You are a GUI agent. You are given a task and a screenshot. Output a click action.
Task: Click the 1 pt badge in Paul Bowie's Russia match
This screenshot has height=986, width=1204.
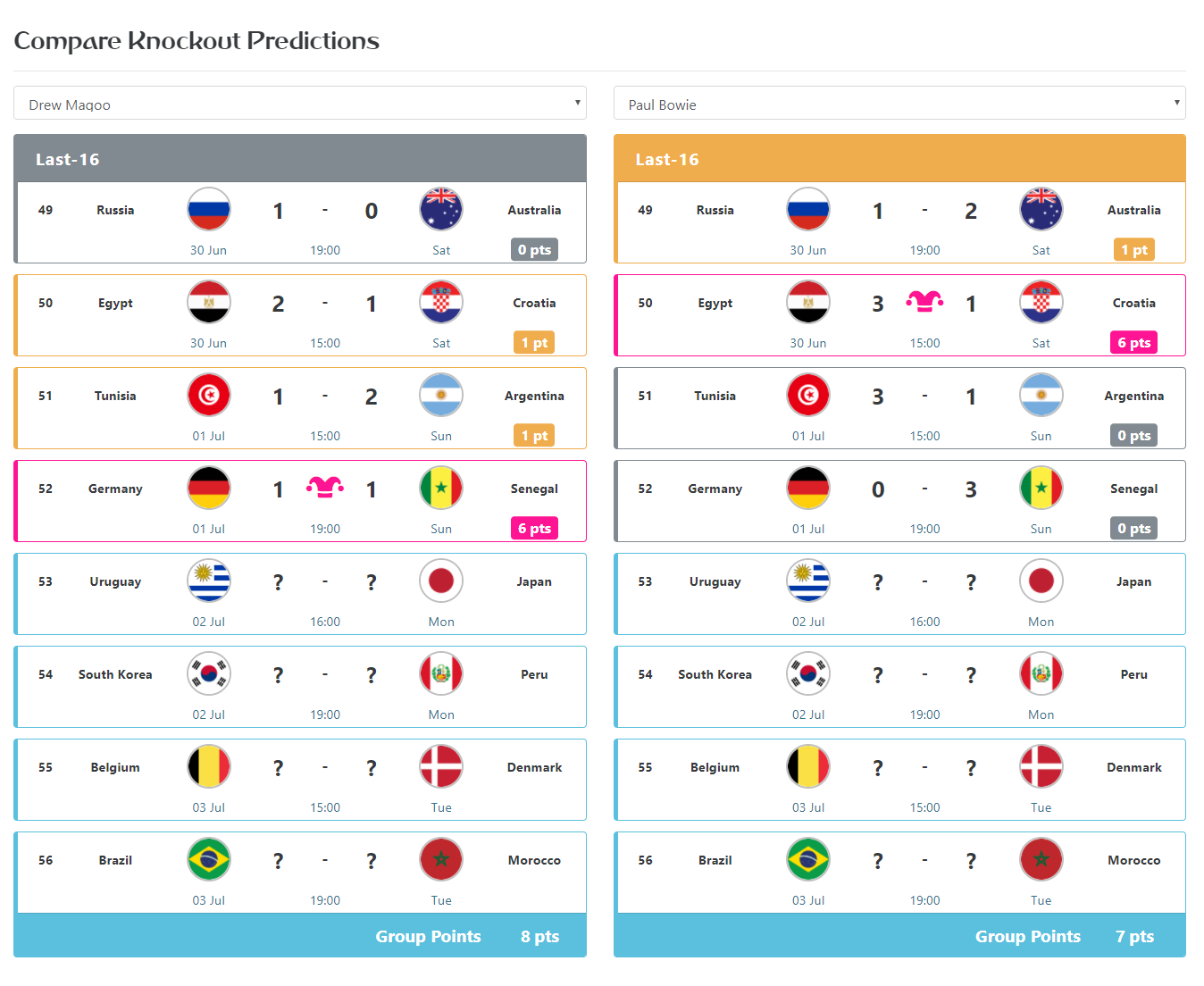click(x=1134, y=250)
